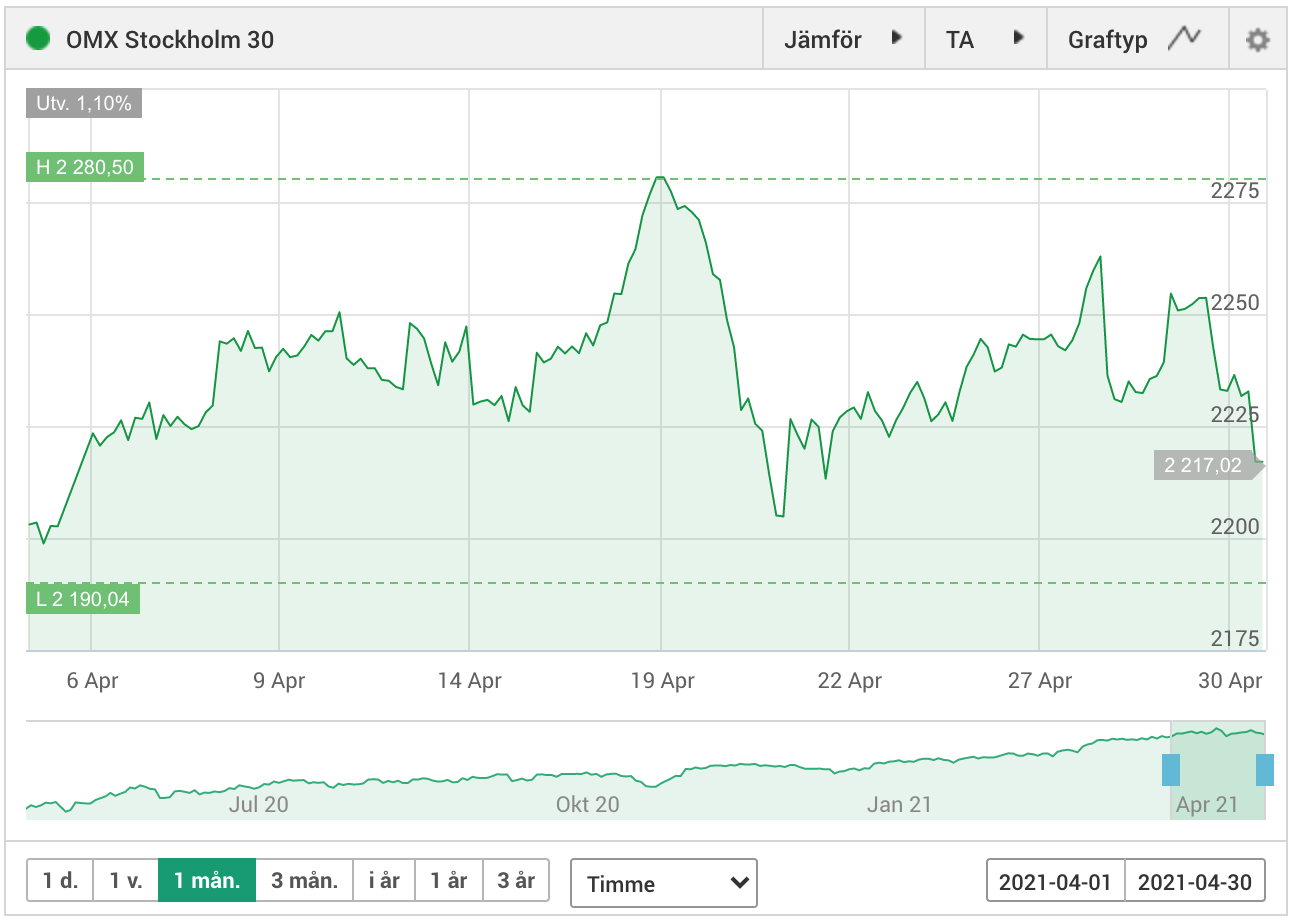This screenshot has height=922, width=1294.
Task: Switch to the 3 mån. range
Action: click(x=305, y=881)
